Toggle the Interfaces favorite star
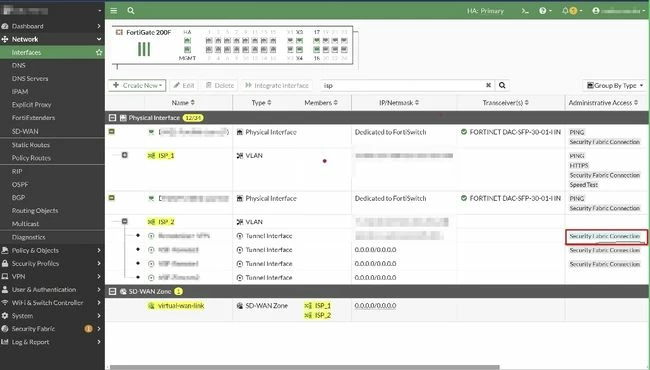650x370 pixels. pos(99,53)
